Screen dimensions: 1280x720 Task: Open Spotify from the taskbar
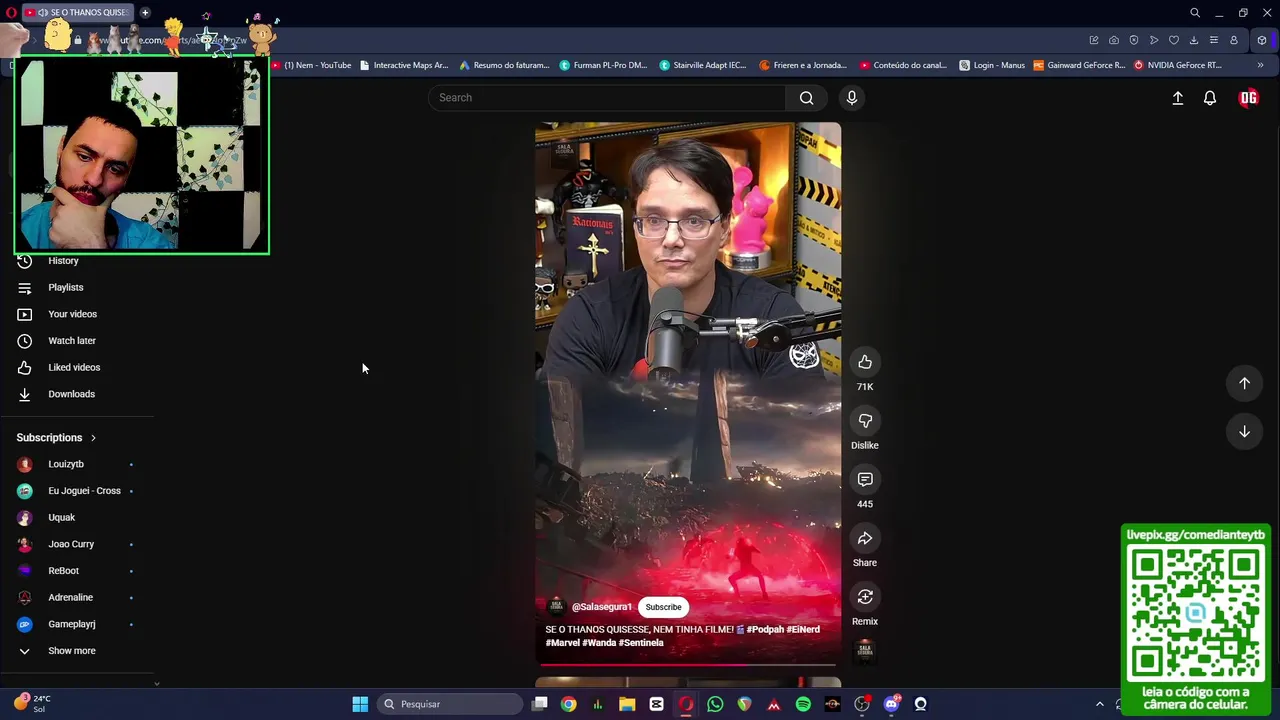point(803,704)
